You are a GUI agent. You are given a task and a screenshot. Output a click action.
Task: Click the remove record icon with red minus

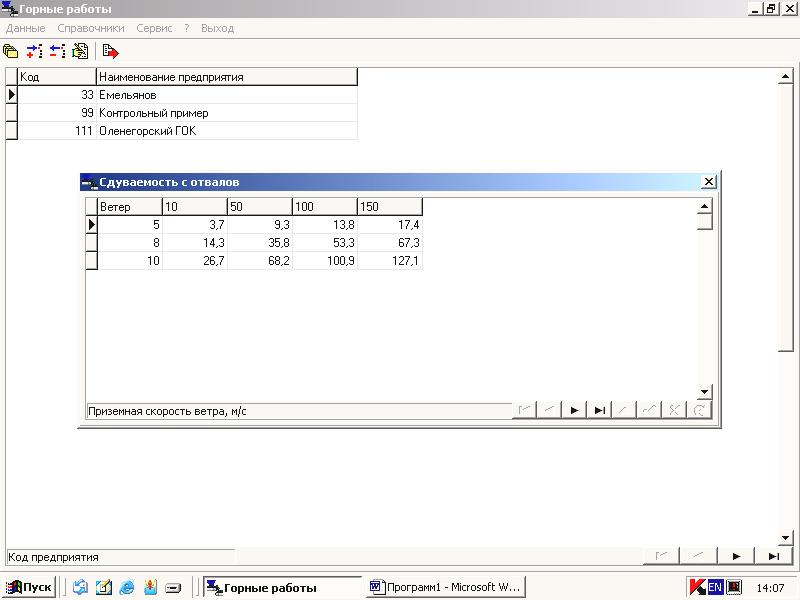point(57,52)
